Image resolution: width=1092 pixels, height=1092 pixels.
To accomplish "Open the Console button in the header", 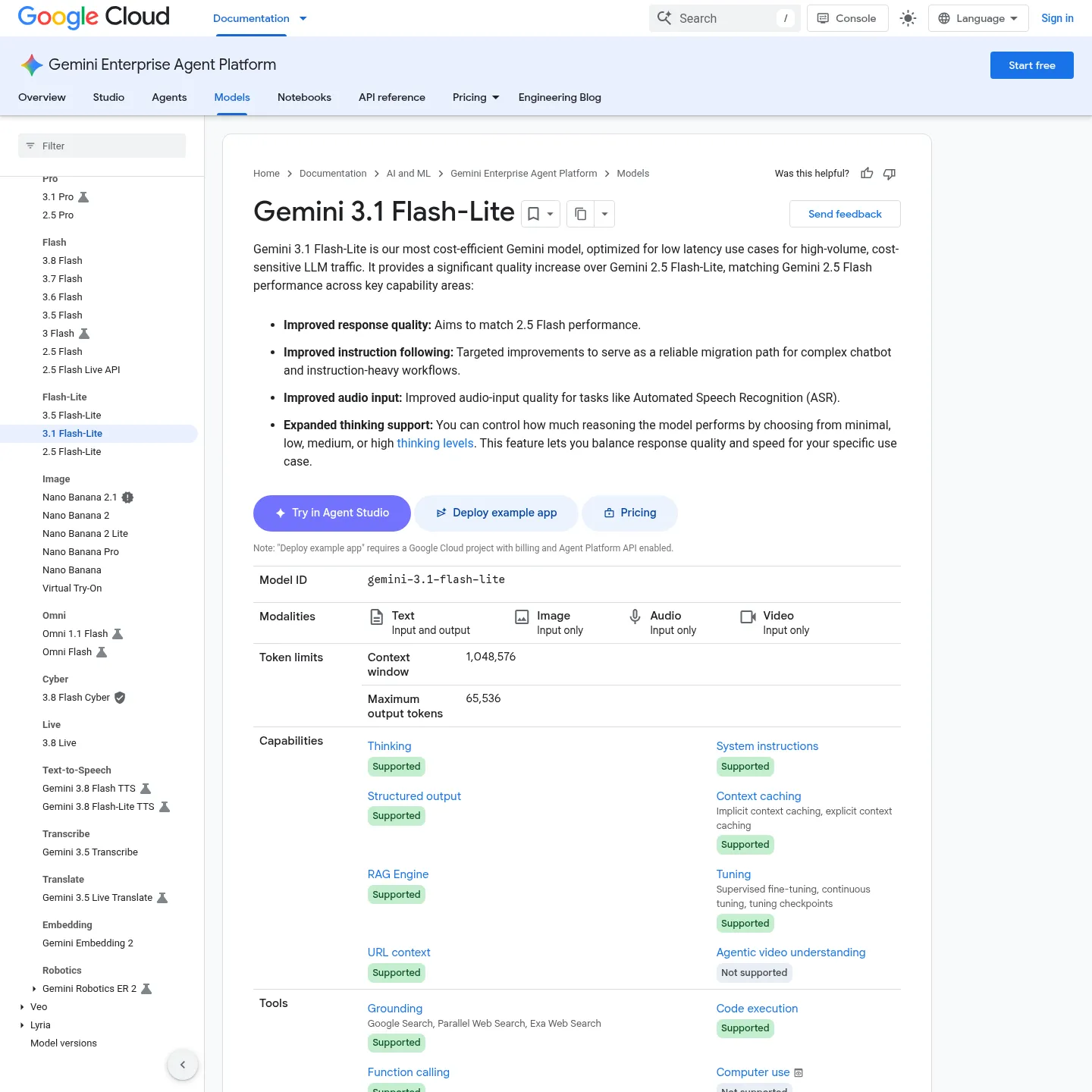I will coord(847,18).
